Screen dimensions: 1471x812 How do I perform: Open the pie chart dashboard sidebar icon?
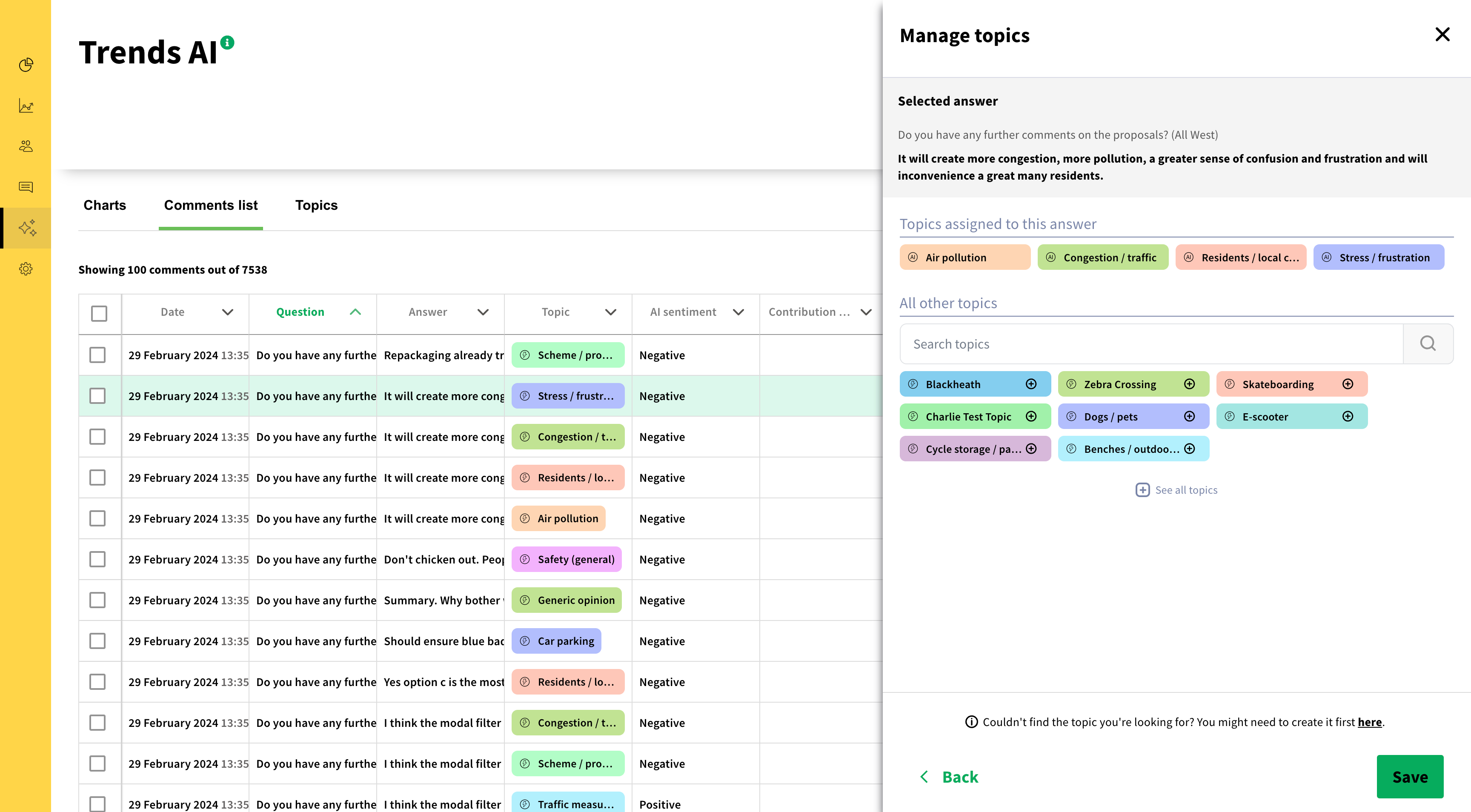[x=26, y=65]
